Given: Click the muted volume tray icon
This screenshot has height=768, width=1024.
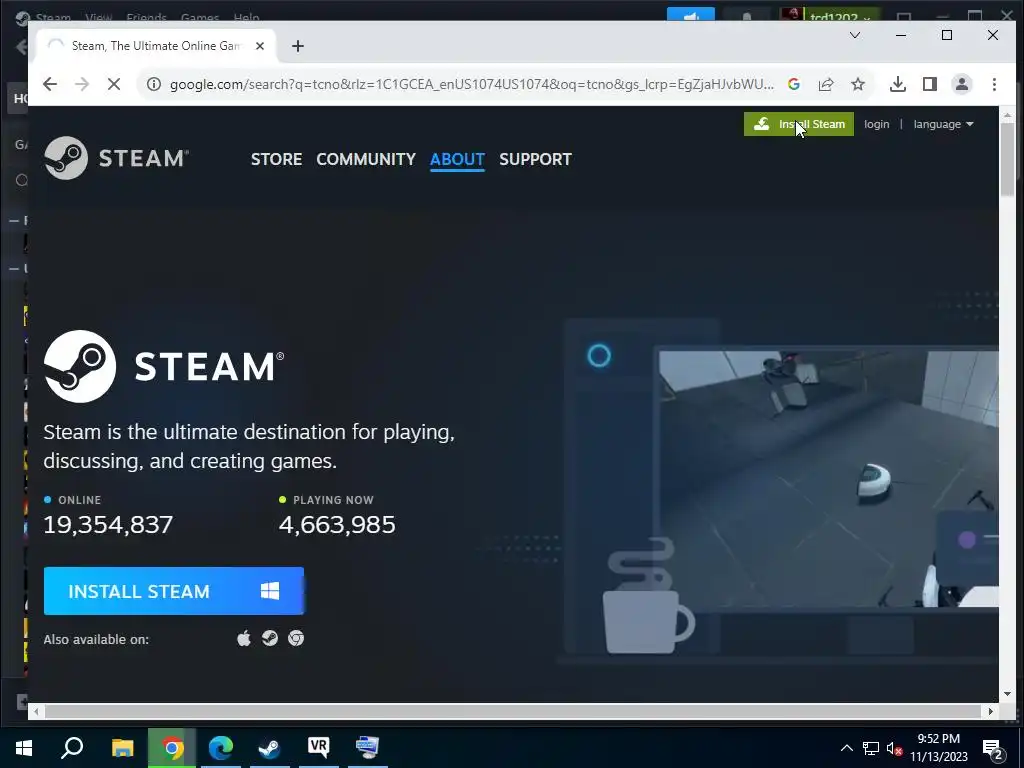Looking at the screenshot, I should tap(894, 748).
